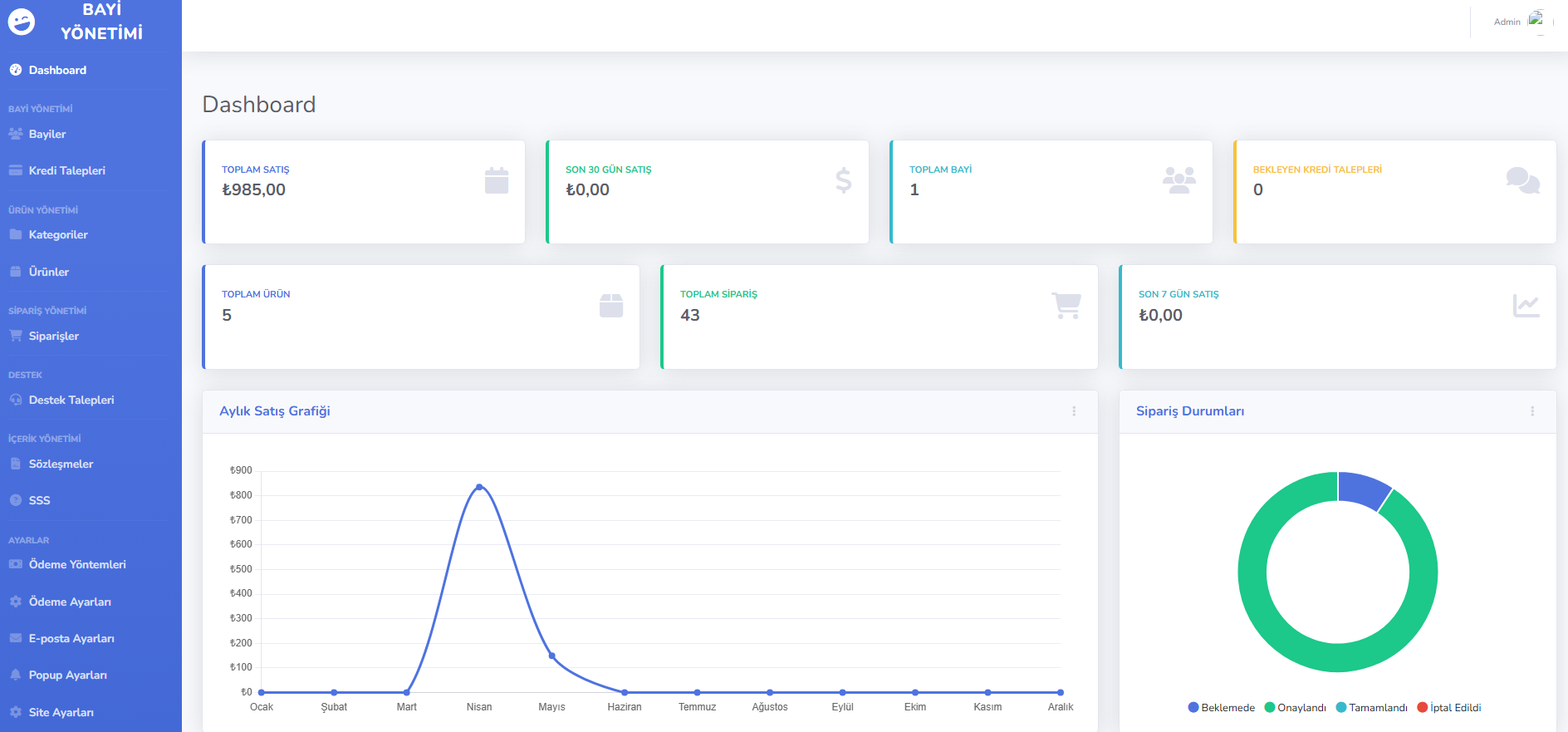Image resolution: width=1568 pixels, height=732 pixels.
Task: Click the smiley logo icon in sidebar header
Action: [22, 22]
